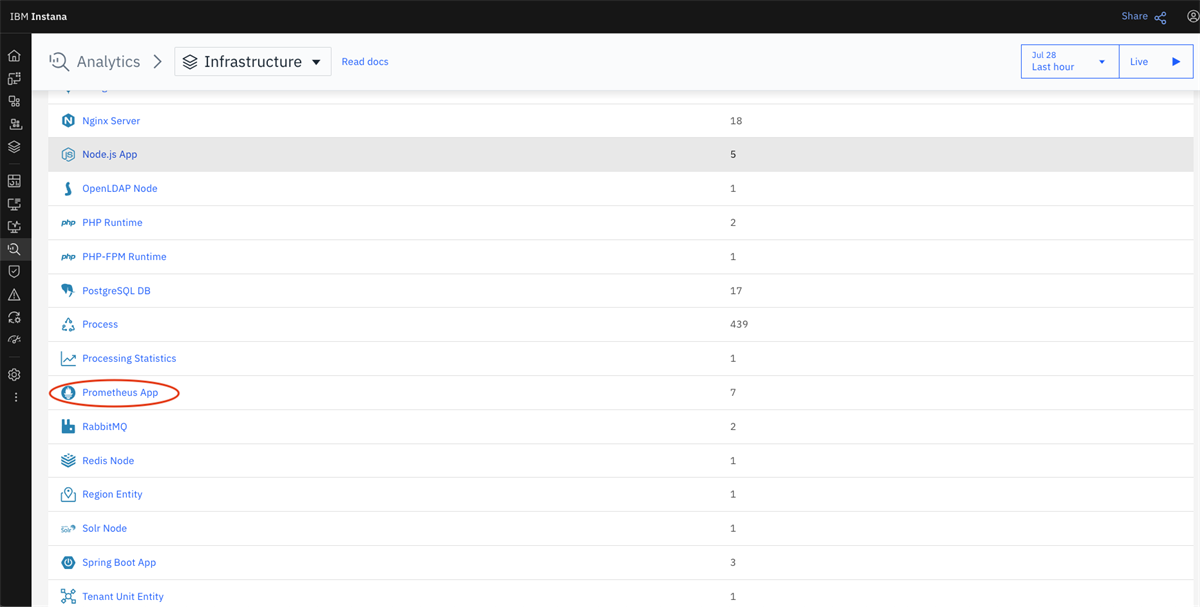Click the Region Entity map icon
Viewport: 1200px width, 607px height.
(68, 495)
